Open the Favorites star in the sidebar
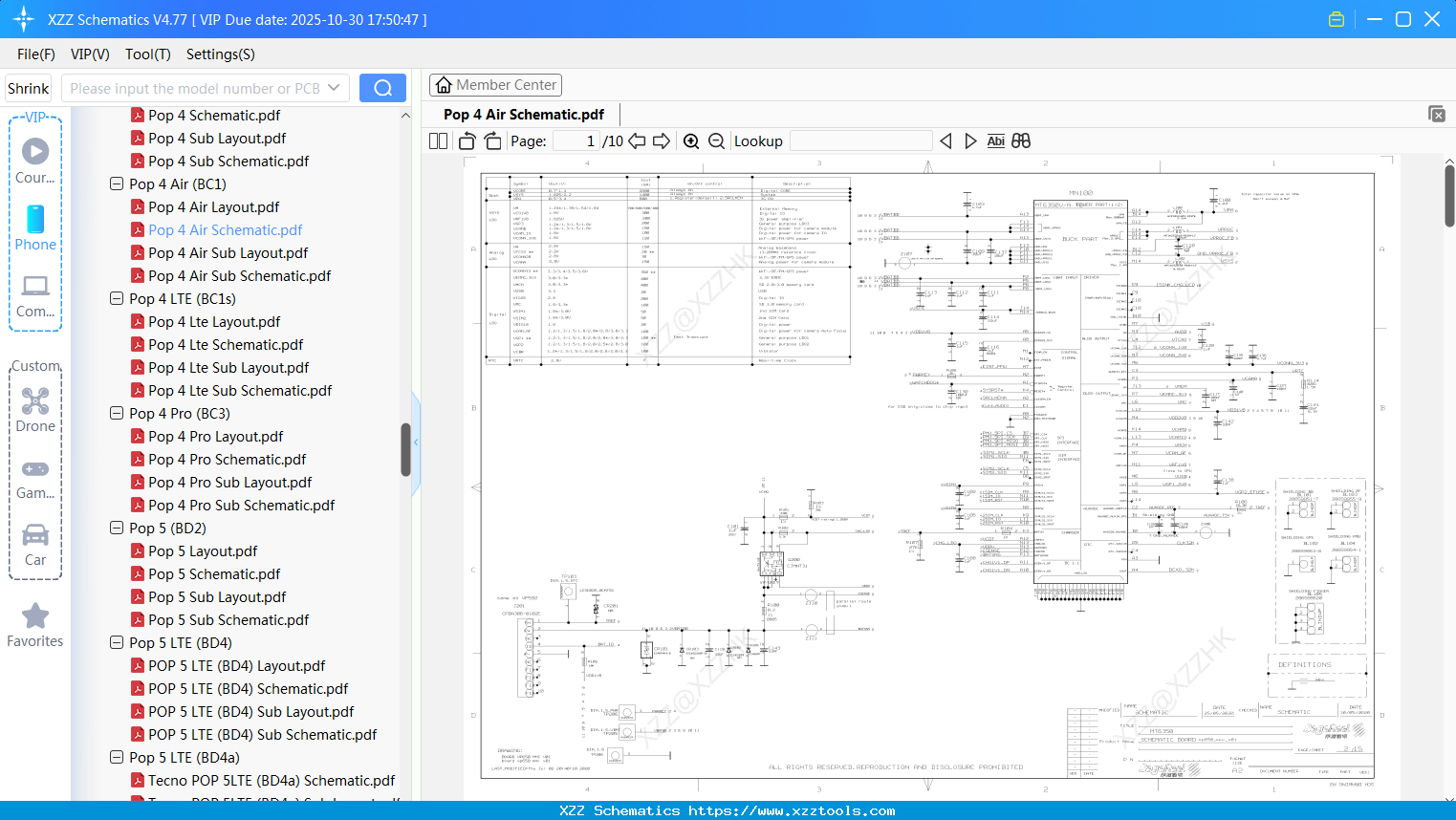 pos(35,616)
